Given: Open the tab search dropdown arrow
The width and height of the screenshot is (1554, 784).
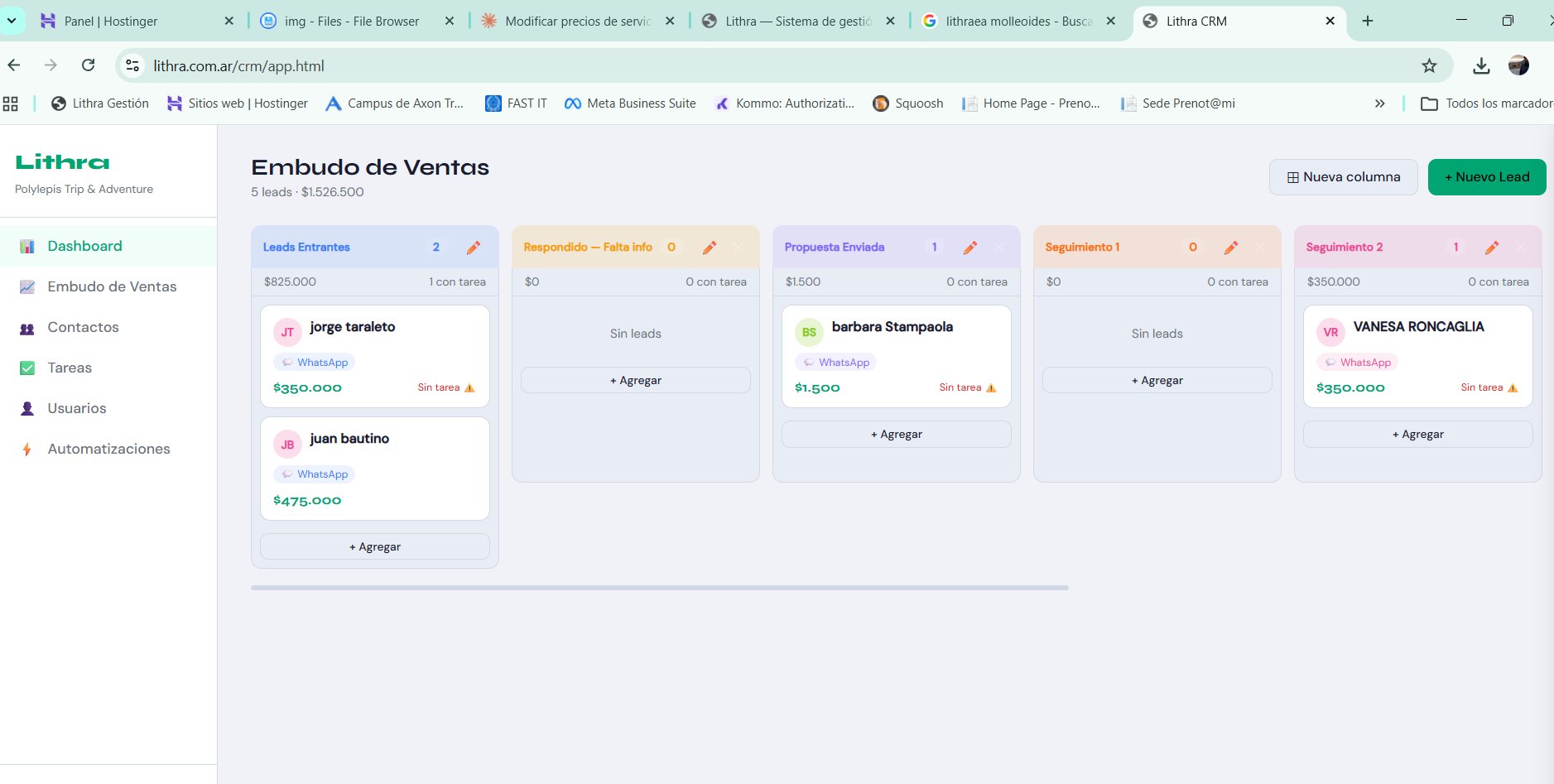Looking at the screenshot, I should point(12,21).
